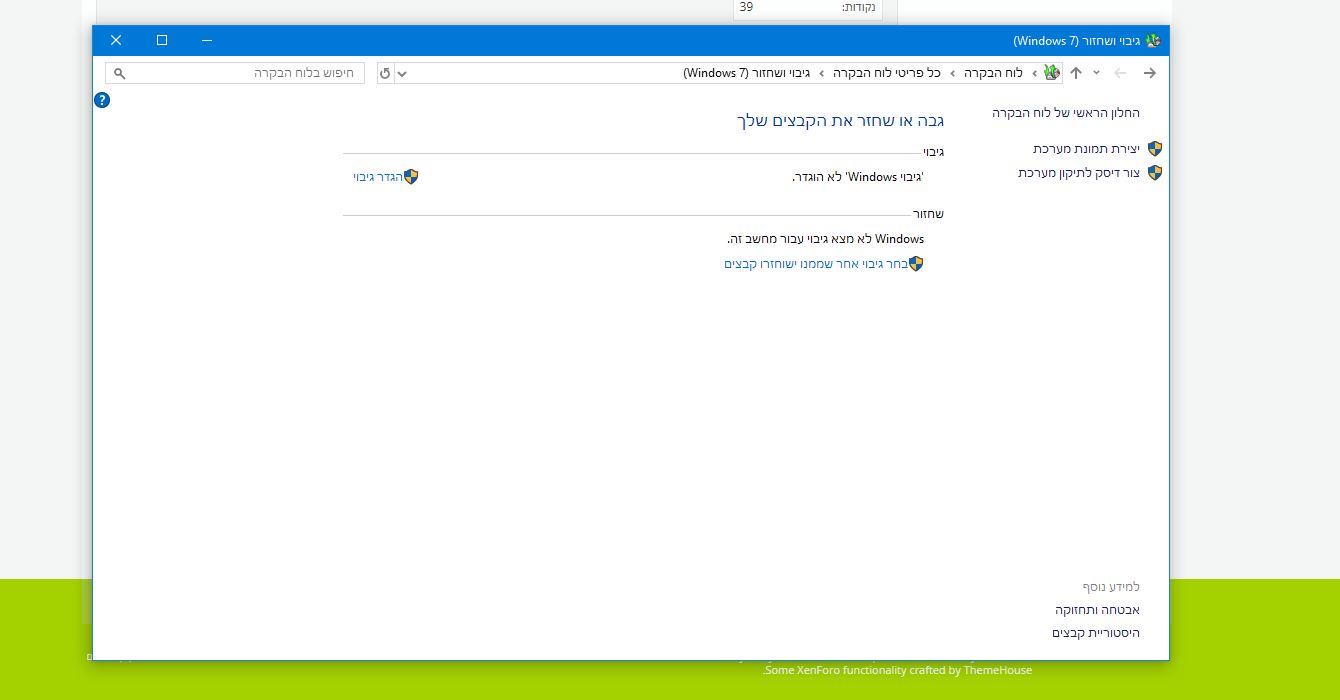Click heading 'גבה או שחזר את הקבצים שלך'
Screen dimensions: 1340x700
click(x=841, y=121)
